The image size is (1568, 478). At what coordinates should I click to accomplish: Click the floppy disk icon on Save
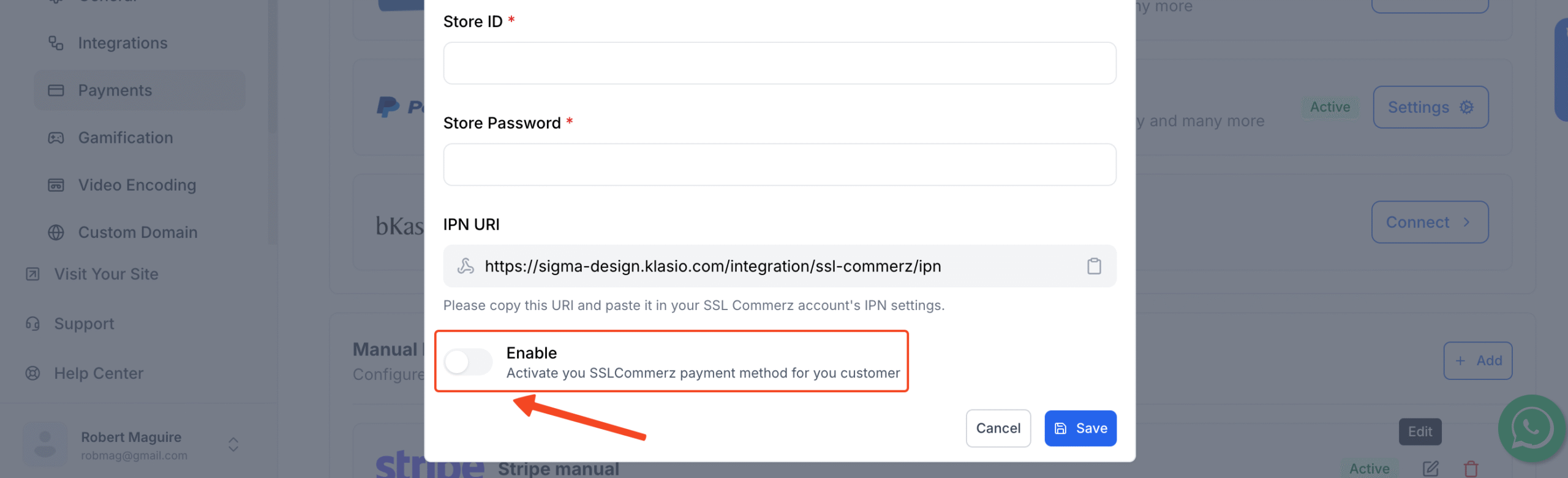(x=1061, y=428)
